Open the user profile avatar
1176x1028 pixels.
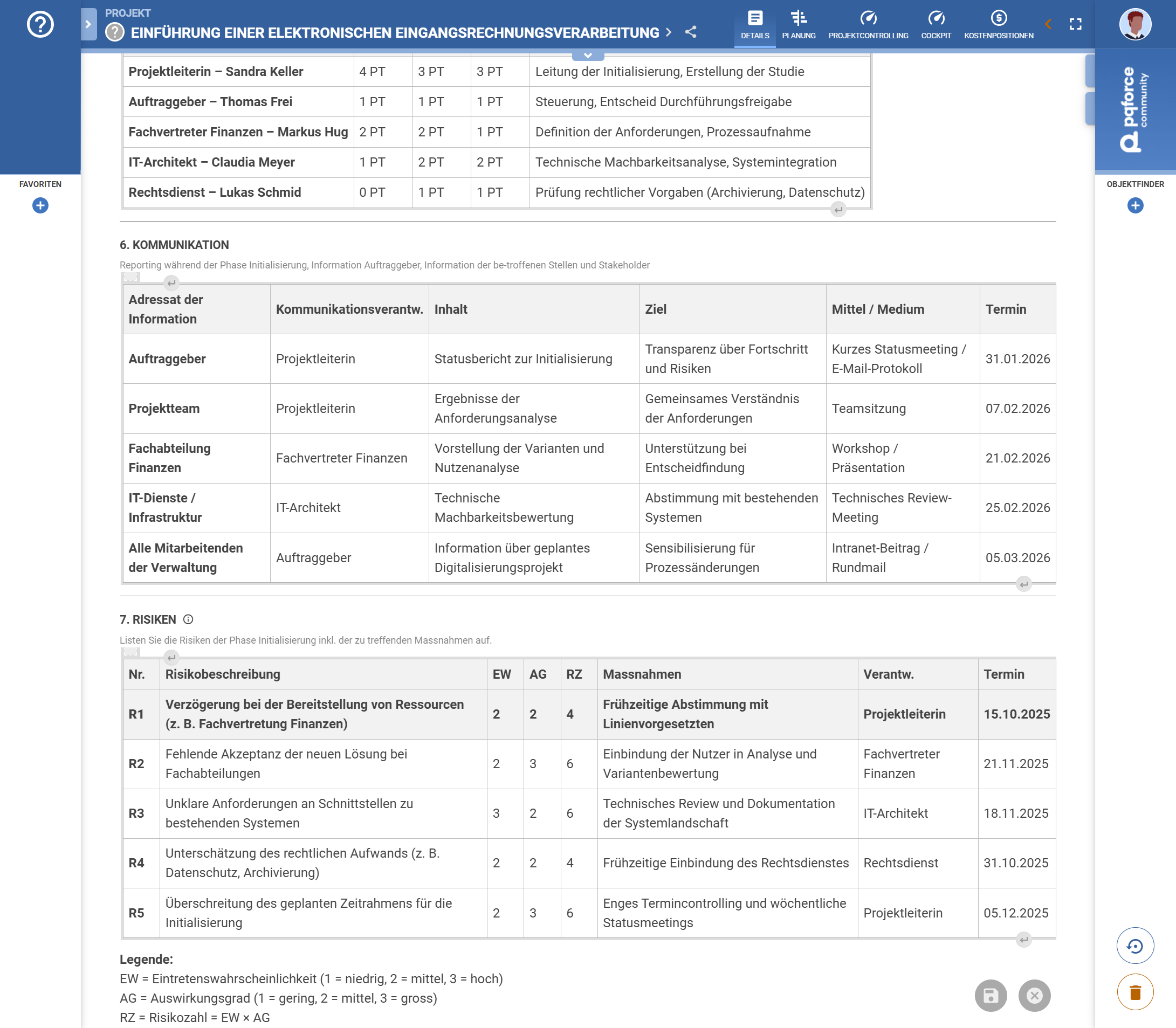pyautogui.click(x=1134, y=24)
